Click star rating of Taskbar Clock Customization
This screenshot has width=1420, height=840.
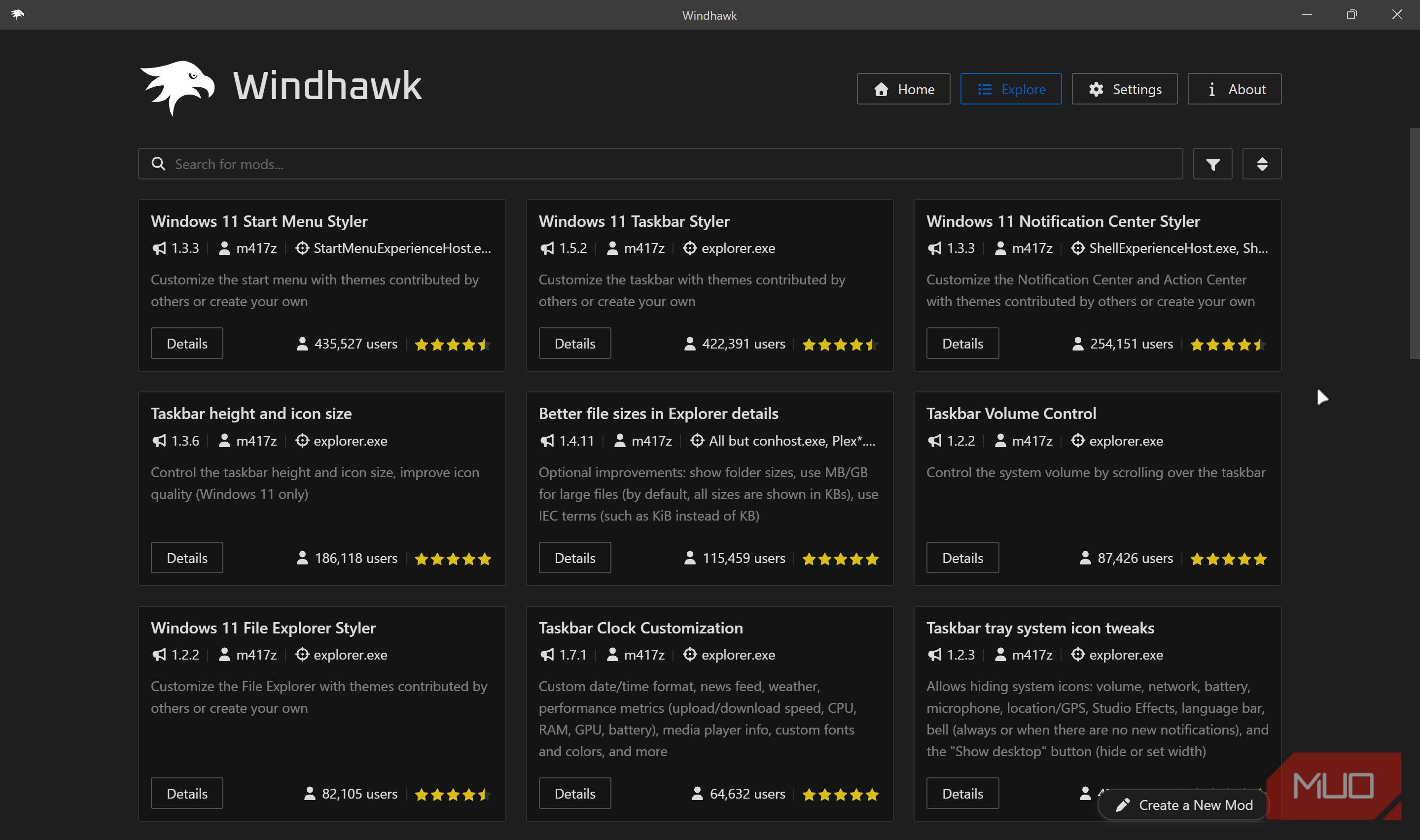[x=841, y=794]
